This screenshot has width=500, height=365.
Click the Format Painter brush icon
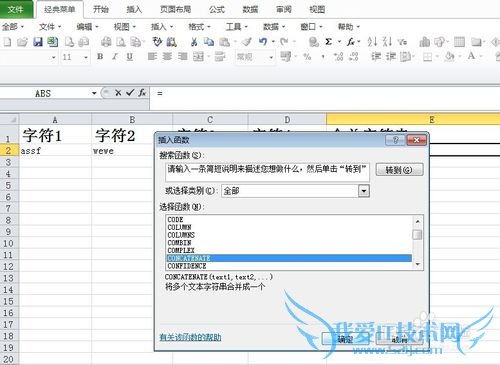click(247, 42)
